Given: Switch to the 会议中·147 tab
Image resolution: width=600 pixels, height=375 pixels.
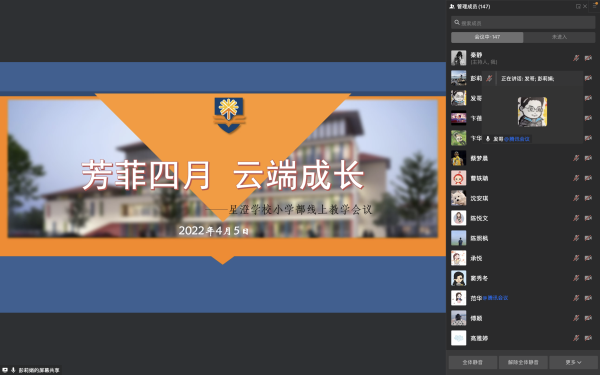Looking at the screenshot, I should click(487, 37).
